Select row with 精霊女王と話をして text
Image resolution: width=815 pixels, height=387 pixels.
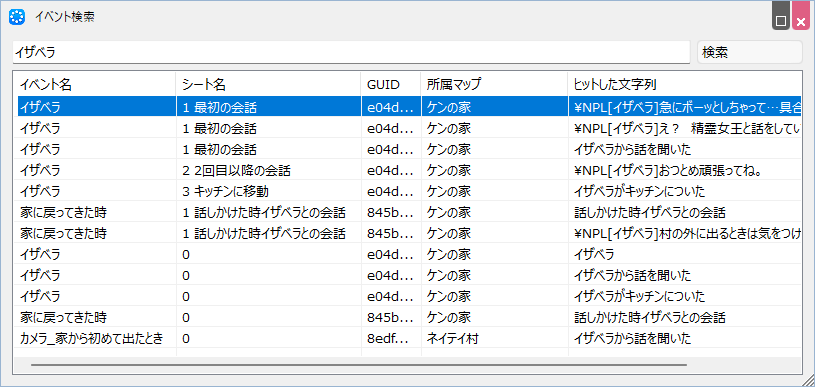409,128
